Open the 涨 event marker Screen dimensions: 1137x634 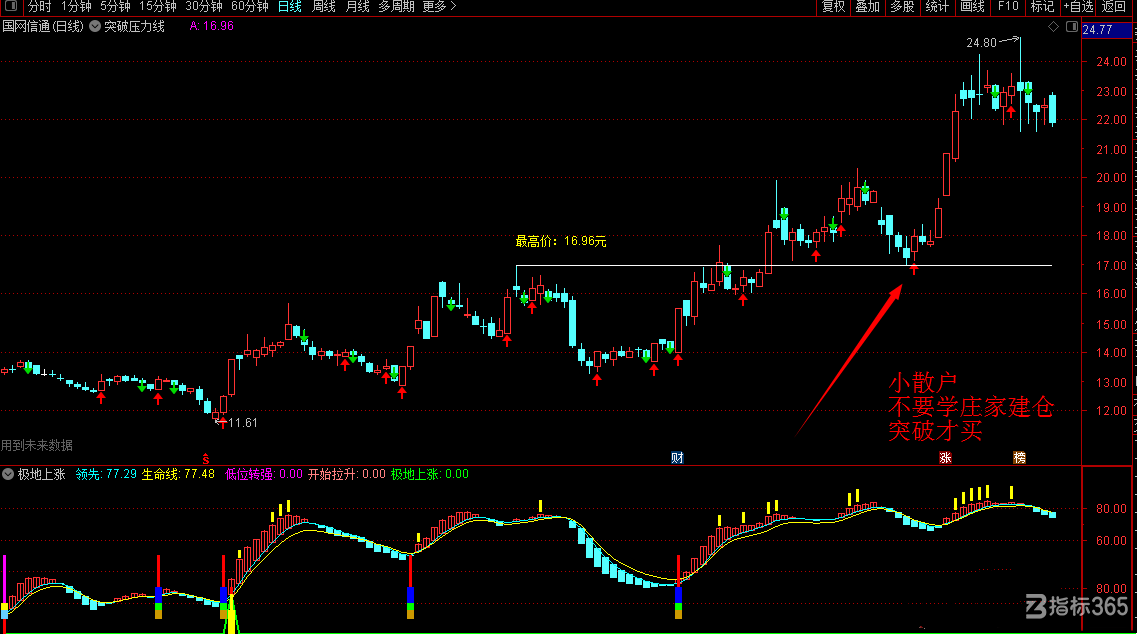point(945,458)
